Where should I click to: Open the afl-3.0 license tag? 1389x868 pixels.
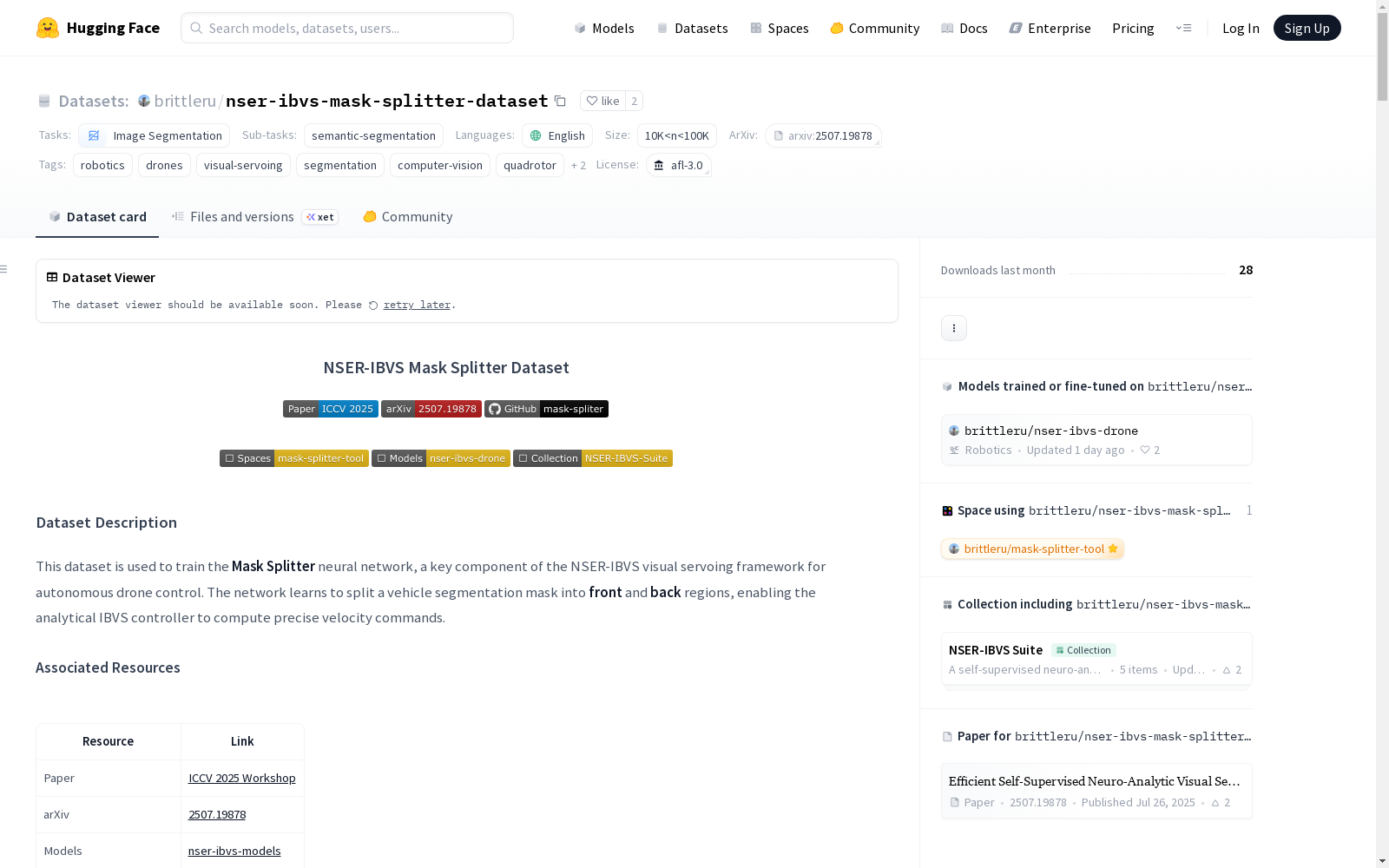click(679, 165)
